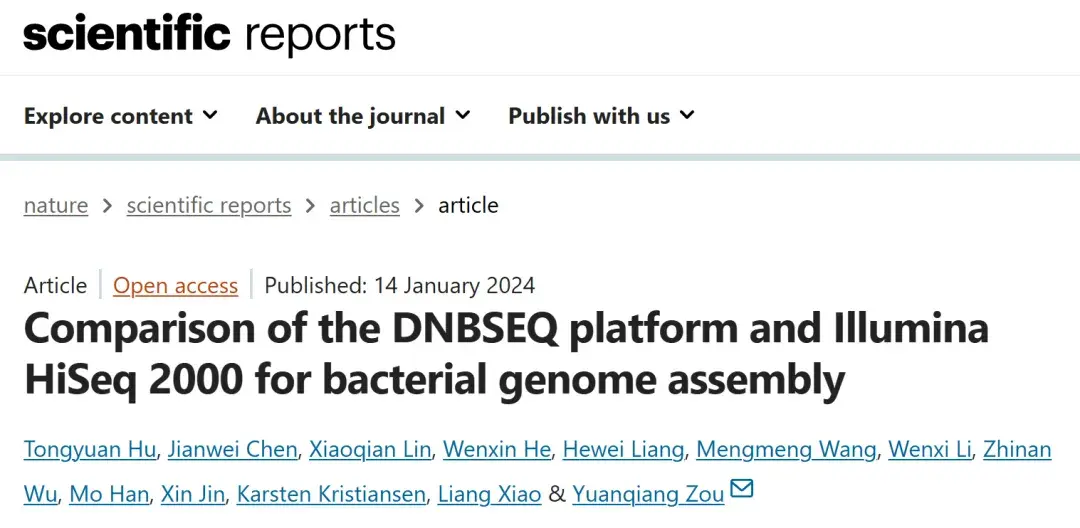This screenshot has width=1080, height=528.
Task: Open the About the journal dropdown
Action: [x=362, y=116]
